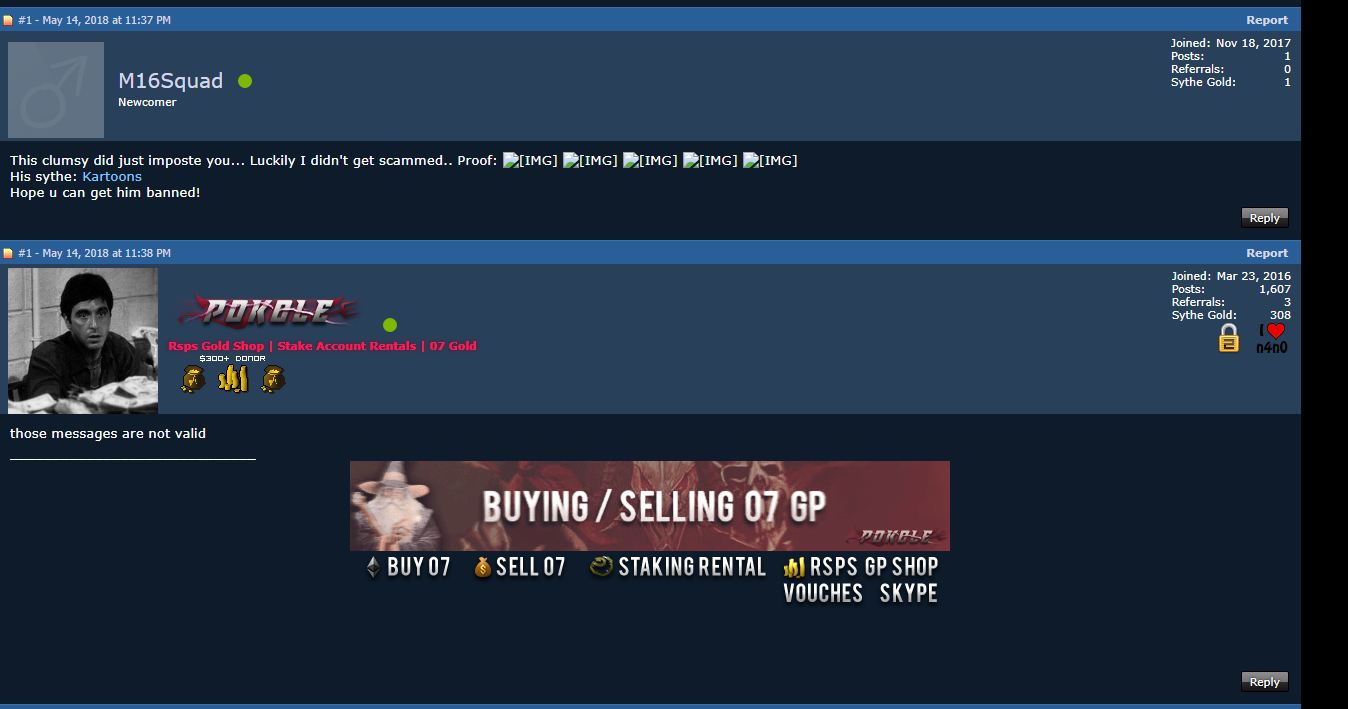Click the gold coins donor badge icon

pos(233,378)
